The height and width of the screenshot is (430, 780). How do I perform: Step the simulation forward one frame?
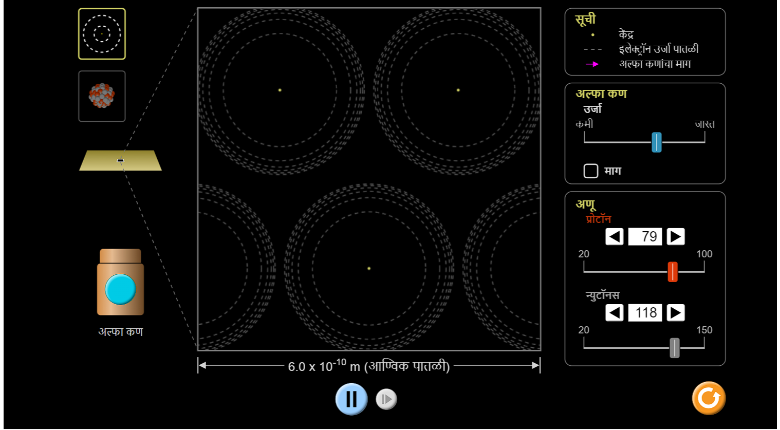(x=386, y=400)
